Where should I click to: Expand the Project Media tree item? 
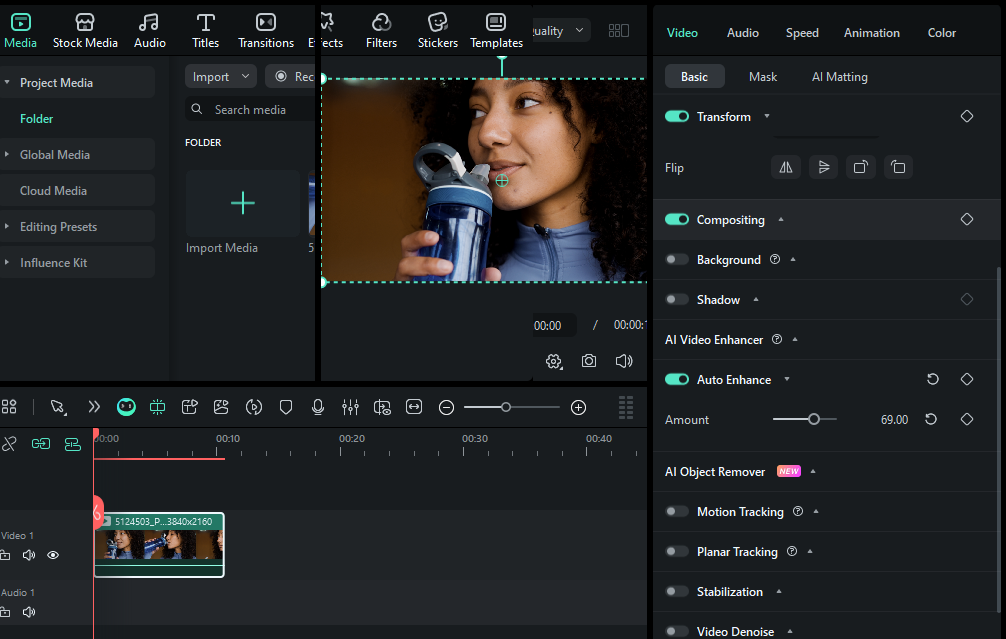[x=7, y=82]
